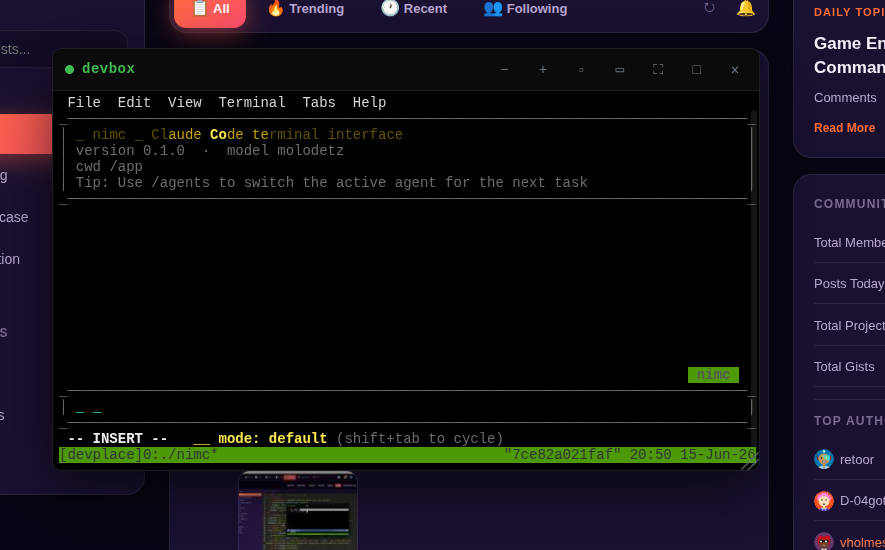Open retoor's profile avatar
The height and width of the screenshot is (550, 885).
coord(823,460)
